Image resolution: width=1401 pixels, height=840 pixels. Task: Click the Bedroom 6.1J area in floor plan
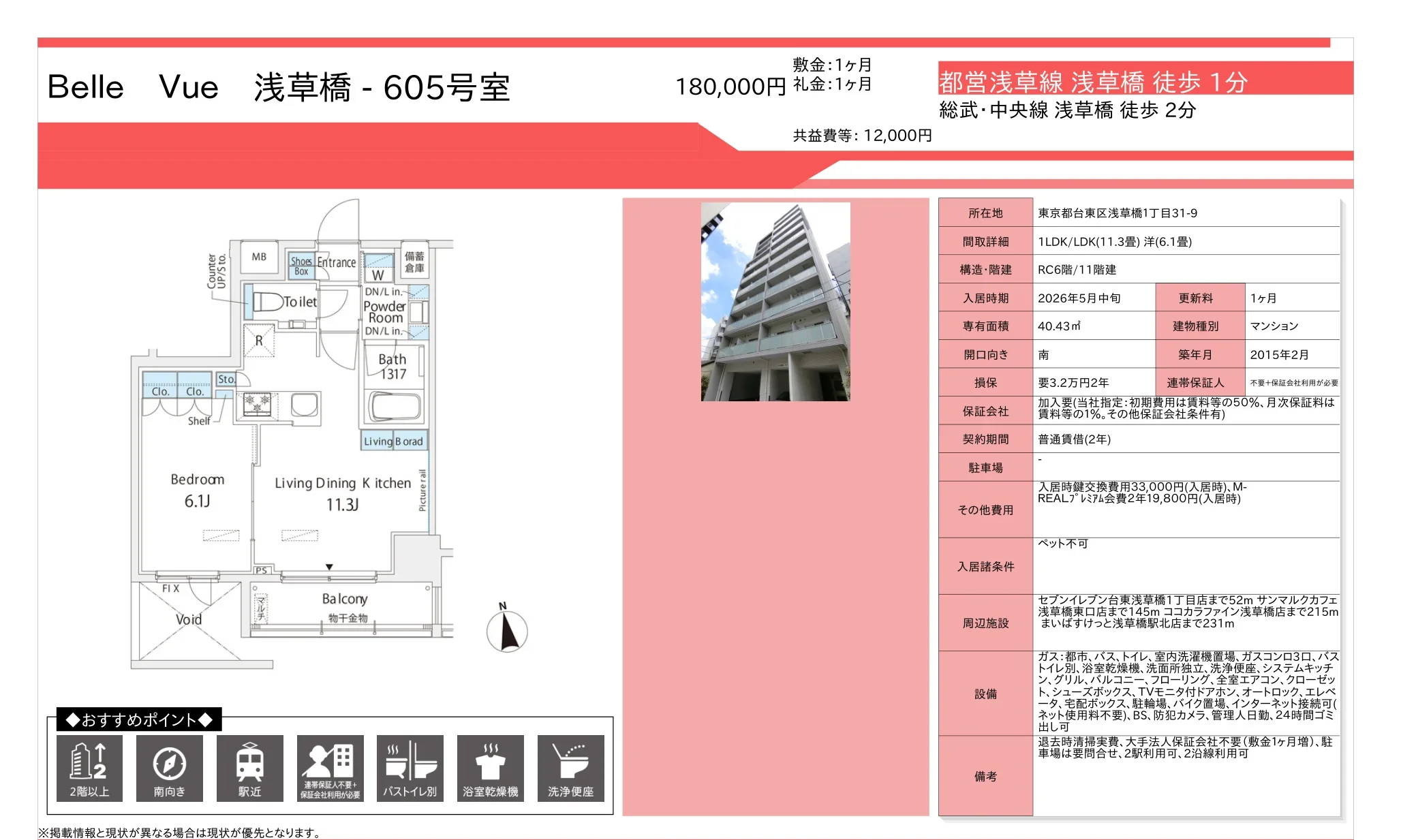197,490
